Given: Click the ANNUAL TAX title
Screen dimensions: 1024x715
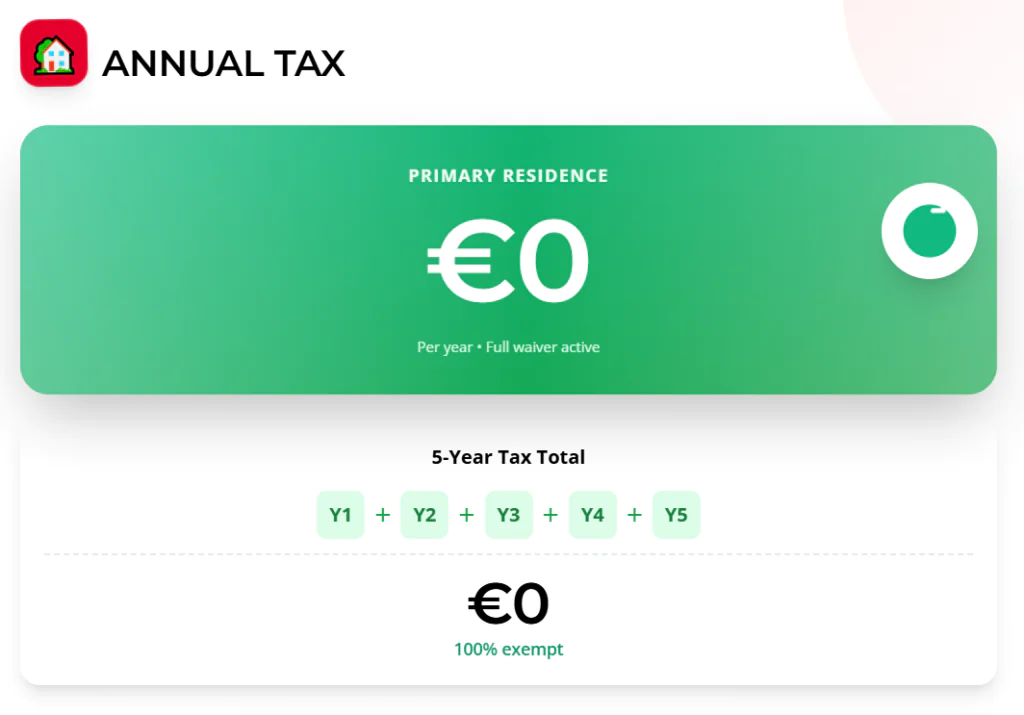Looking at the screenshot, I should (223, 64).
